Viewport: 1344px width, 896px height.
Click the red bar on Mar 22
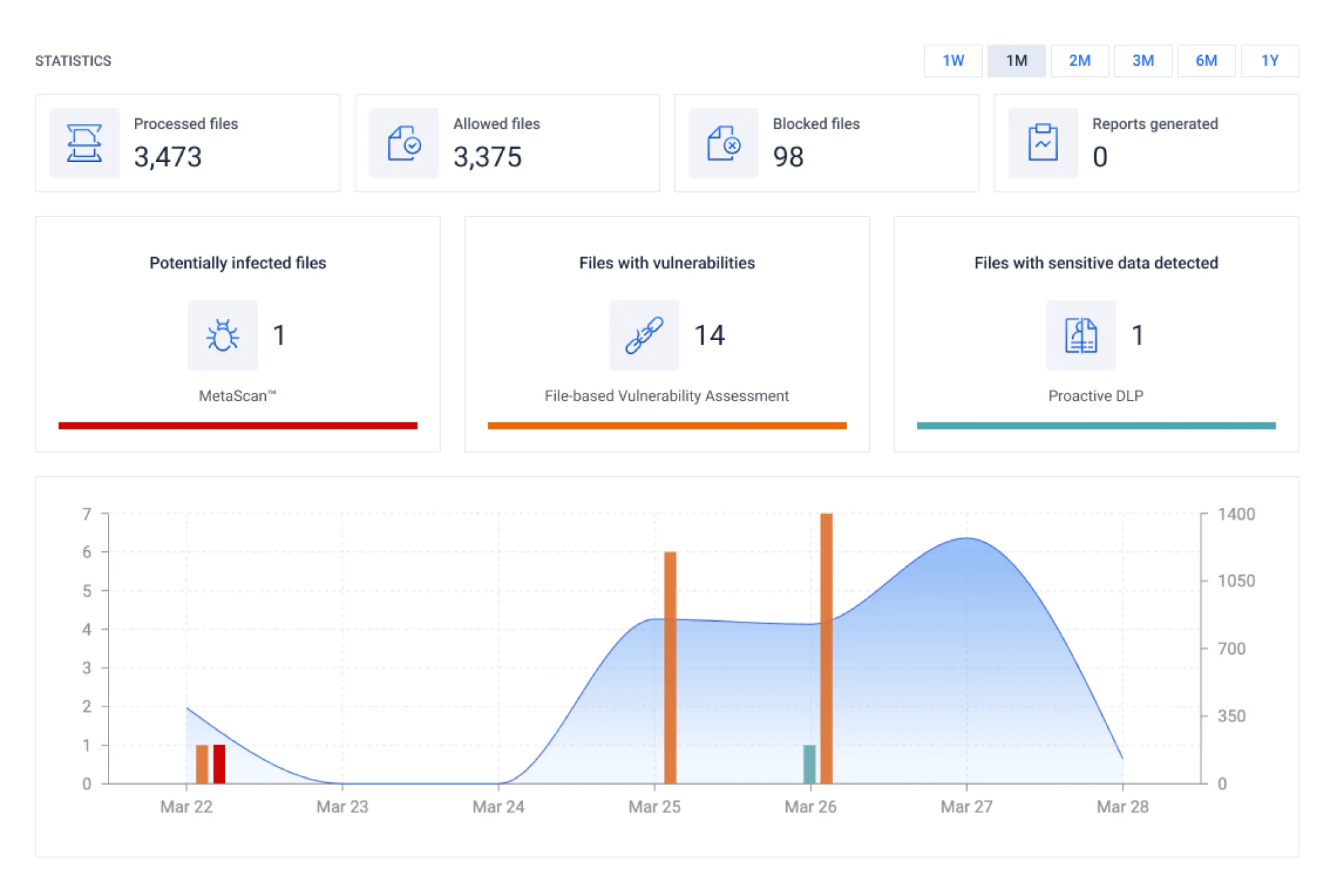[219, 764]
